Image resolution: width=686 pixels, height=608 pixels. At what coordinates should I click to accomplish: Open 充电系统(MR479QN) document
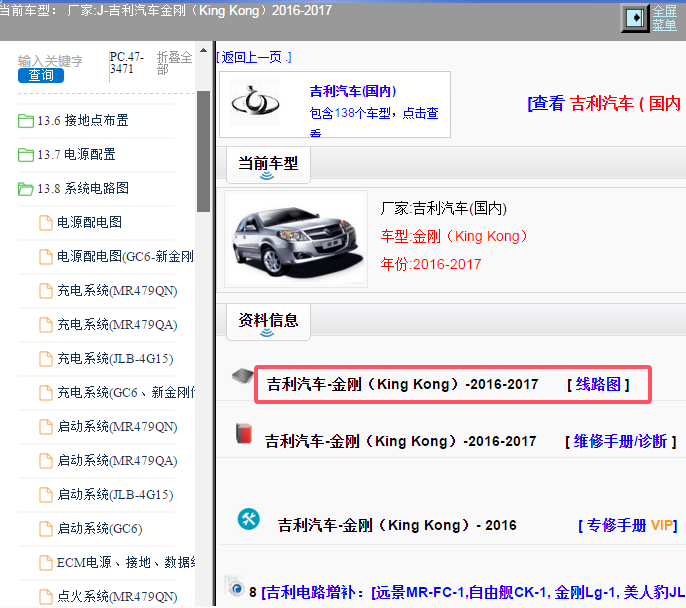coord(117,290)
